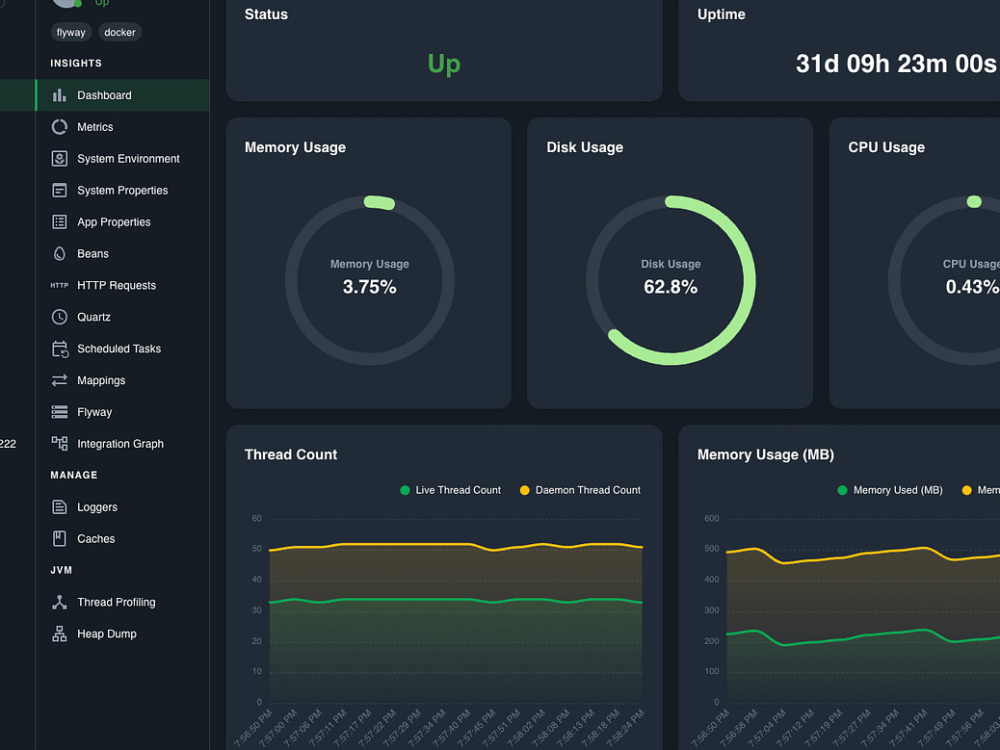Click the INSIGHTS section header
Screen dimensions: 1000x750
coord(76,63)
